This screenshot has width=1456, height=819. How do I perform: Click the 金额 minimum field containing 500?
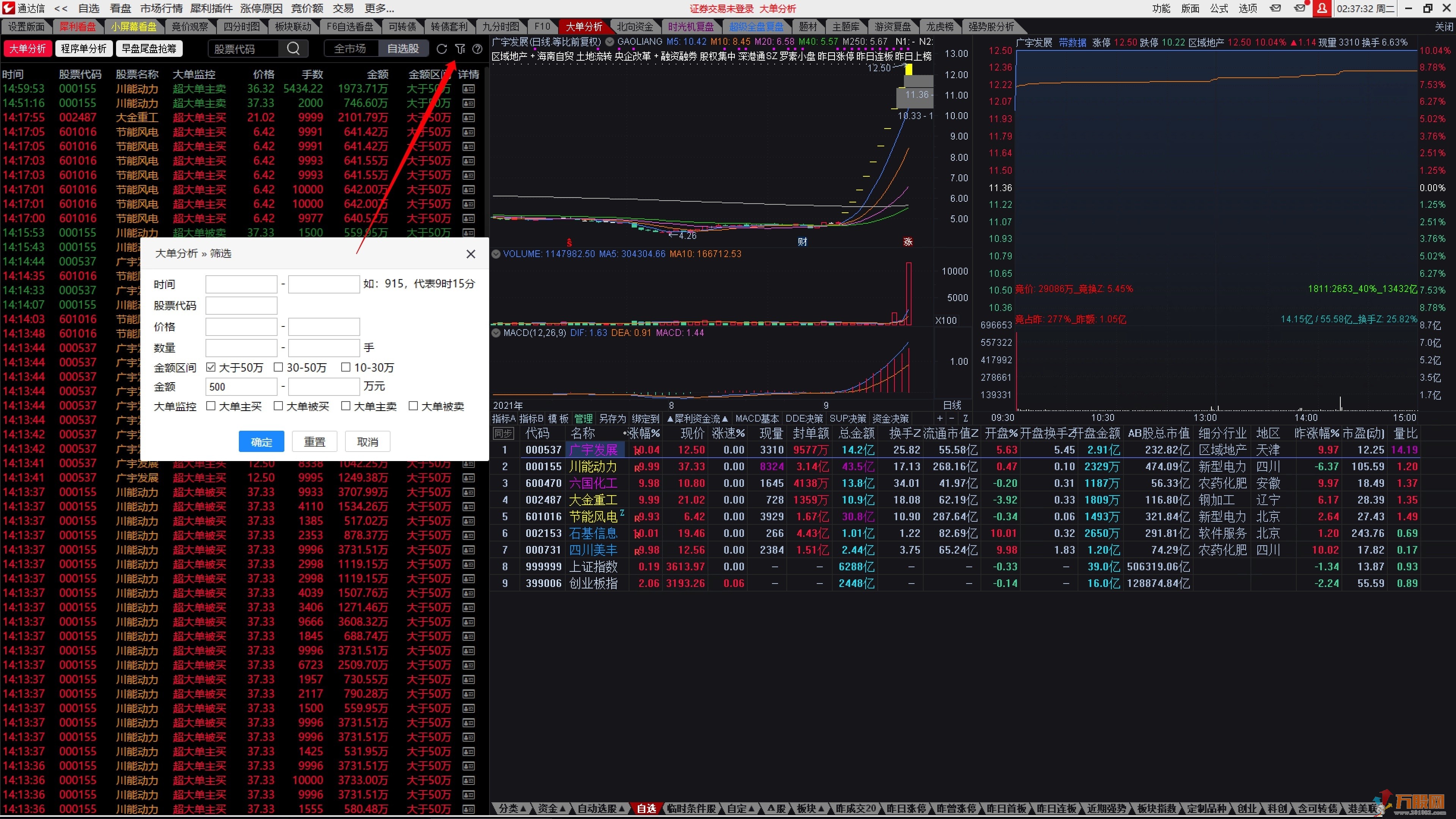pos(242,387)
